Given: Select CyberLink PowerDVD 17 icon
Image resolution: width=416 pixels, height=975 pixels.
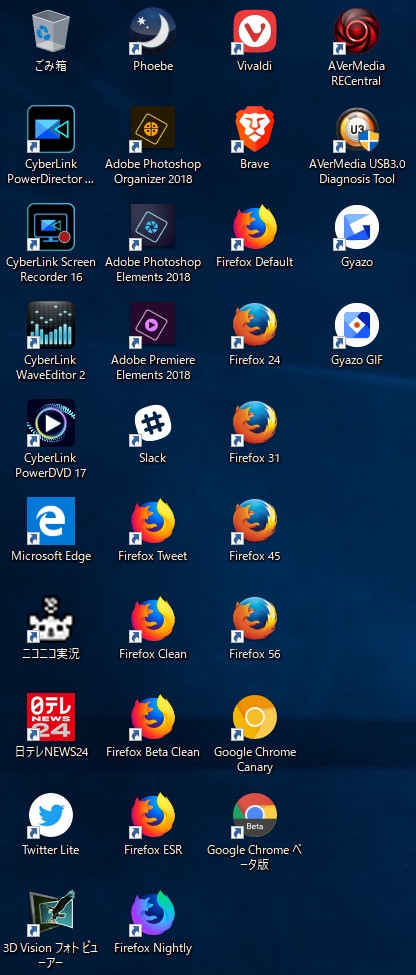Looking at the screenshot, I should click(x=51, y=423).
